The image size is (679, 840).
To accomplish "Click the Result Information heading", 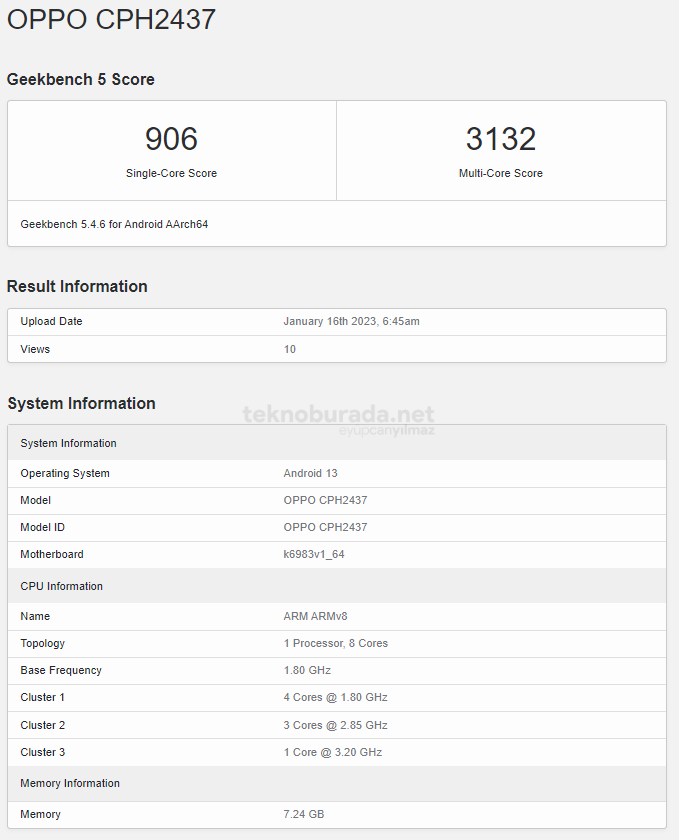I will click(x=77, y=286).
